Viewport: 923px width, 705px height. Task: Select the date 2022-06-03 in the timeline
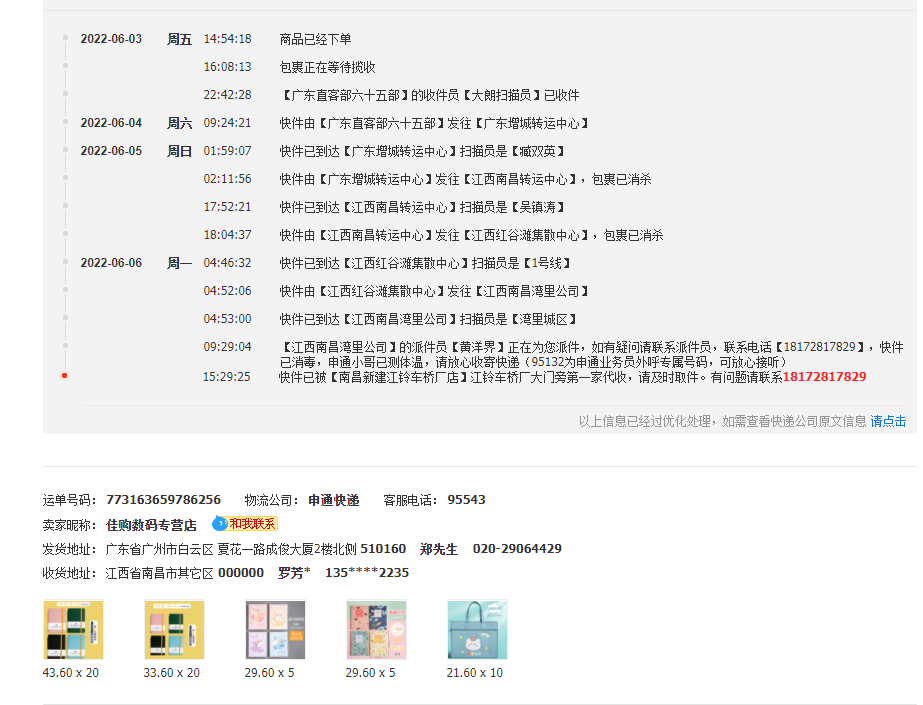[x=111, y=39]
